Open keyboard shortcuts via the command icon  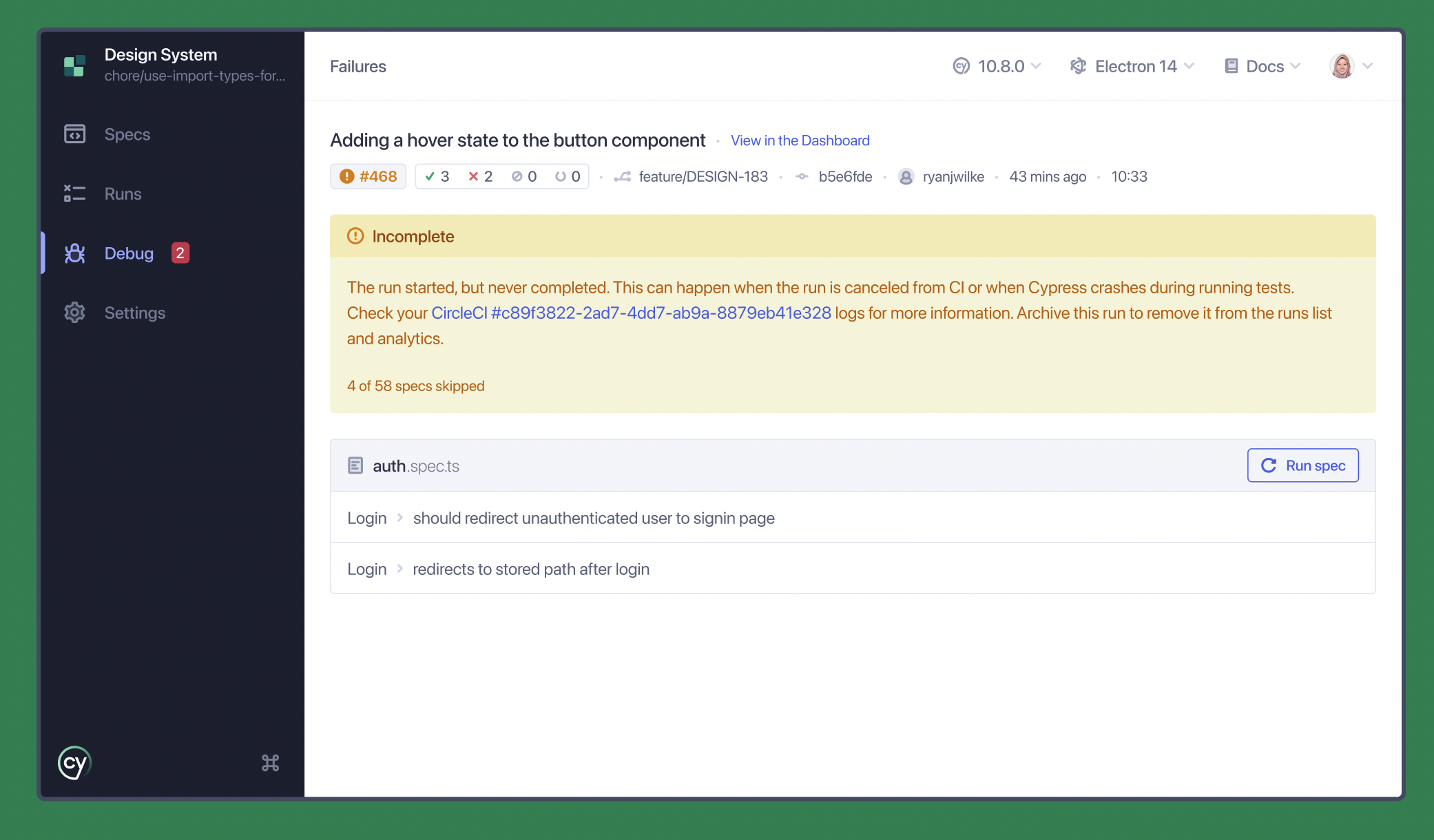coord(270,762)
